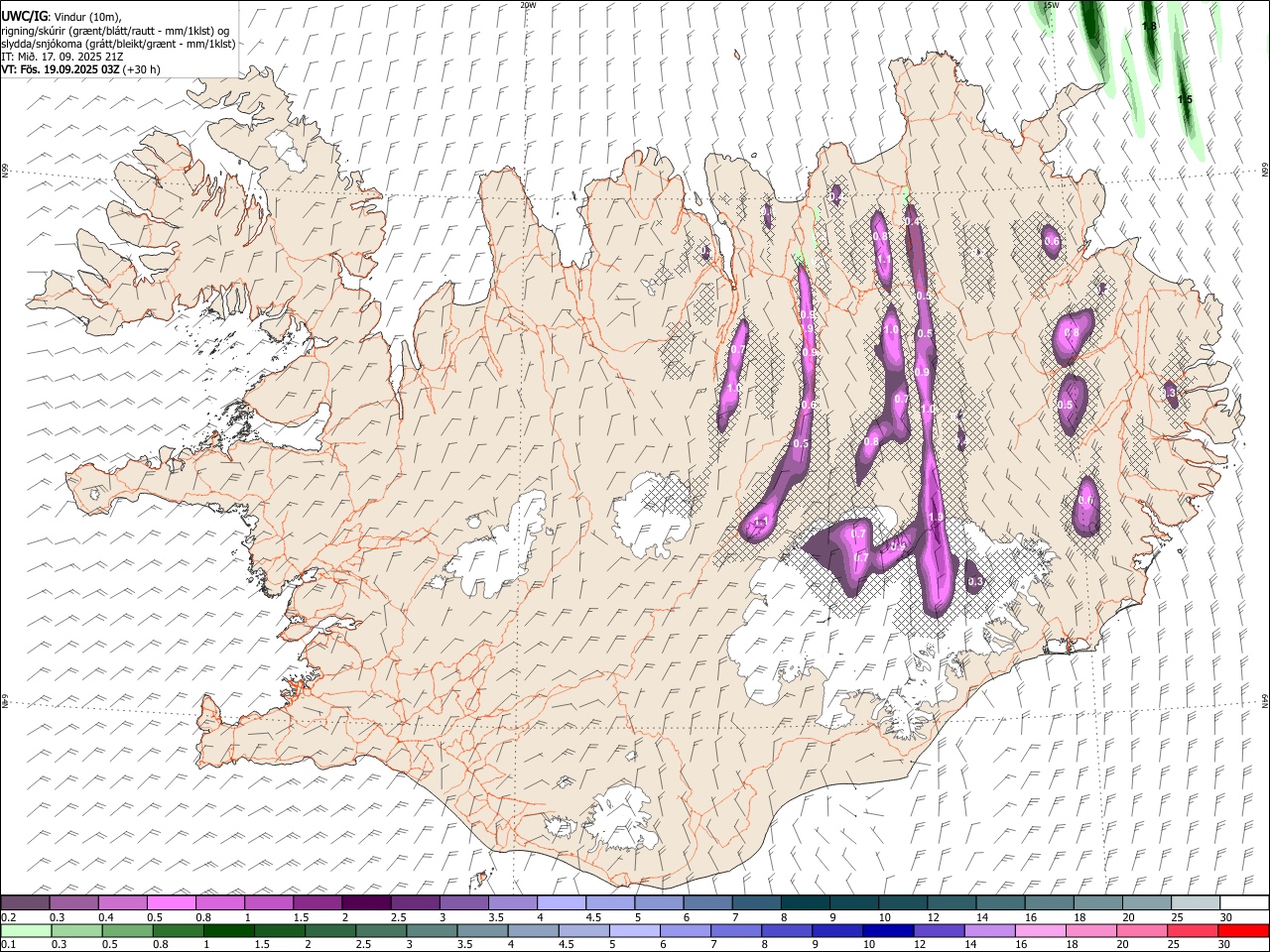This screenshot has height=952, width=1270.
Task: Pick the bright pink 0.5 swatch in the upper legend
Action: 171,902
